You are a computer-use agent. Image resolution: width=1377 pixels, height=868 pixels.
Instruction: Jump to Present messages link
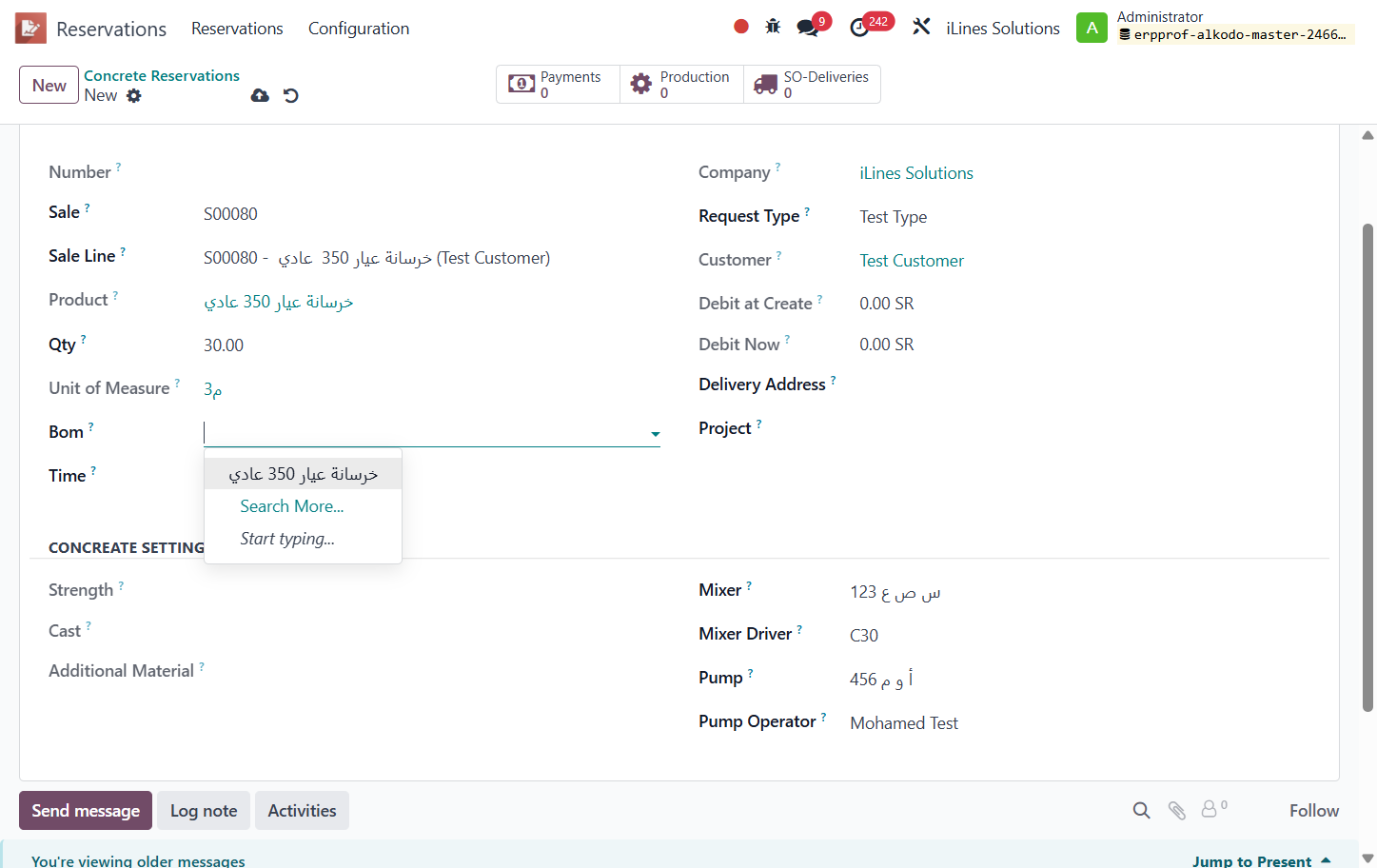[1261, 860]
